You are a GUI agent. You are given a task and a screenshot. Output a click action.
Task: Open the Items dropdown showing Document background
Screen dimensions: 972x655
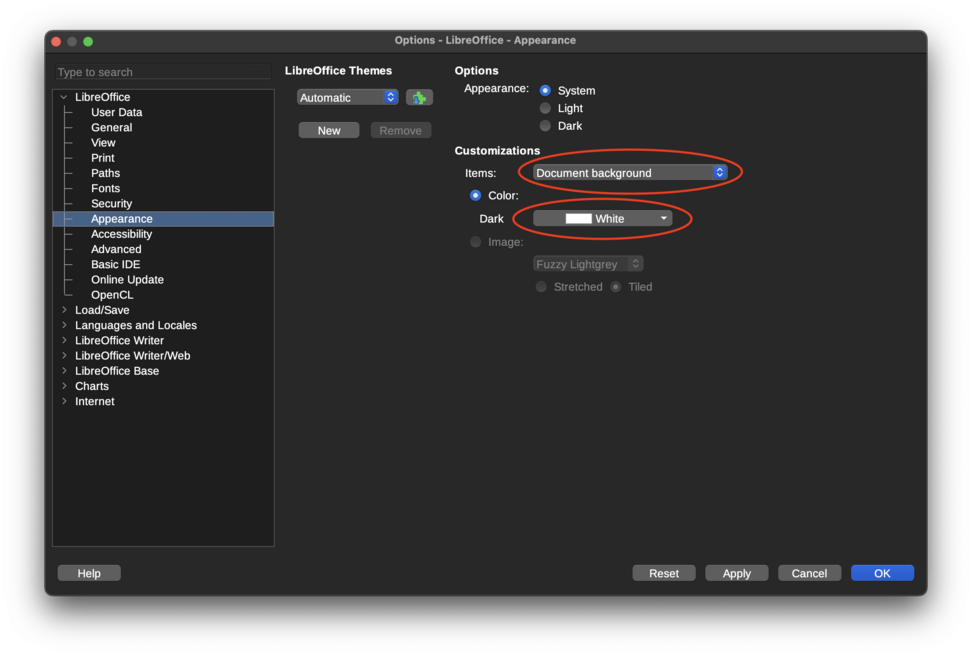point(628,172)
